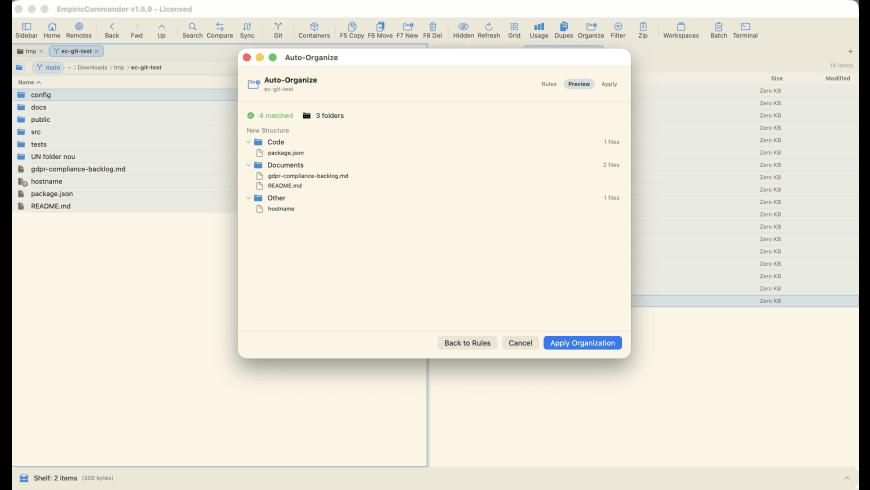Click tmp in the breadcrumb path
This screenshot has height=490, width=870.
click(x=119, y=67)
